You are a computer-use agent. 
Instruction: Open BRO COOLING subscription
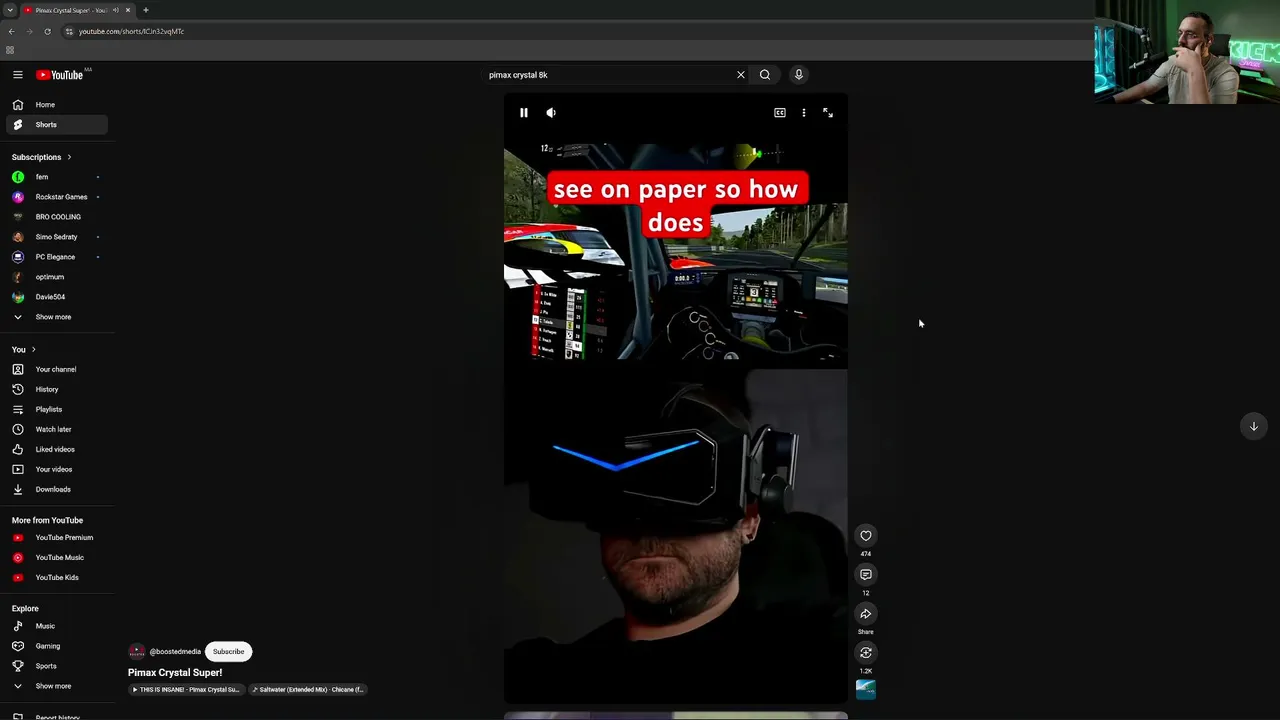56,217
